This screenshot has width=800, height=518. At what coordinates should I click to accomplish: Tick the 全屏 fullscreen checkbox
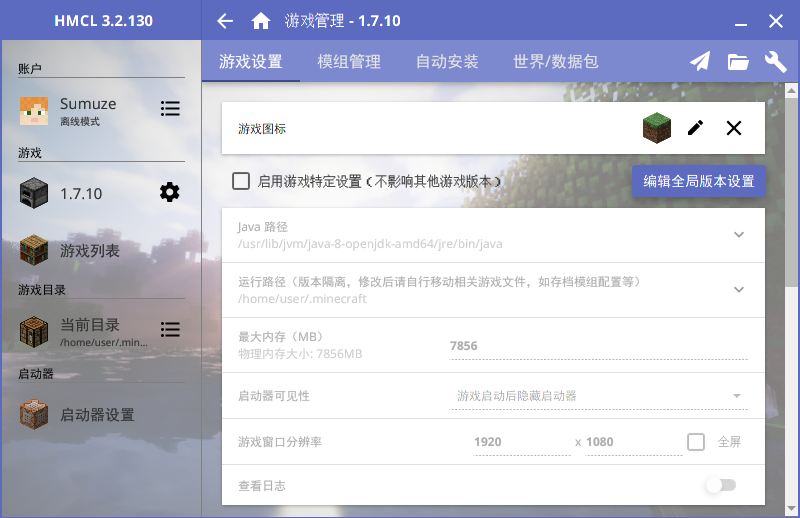(x=696, y=442)
